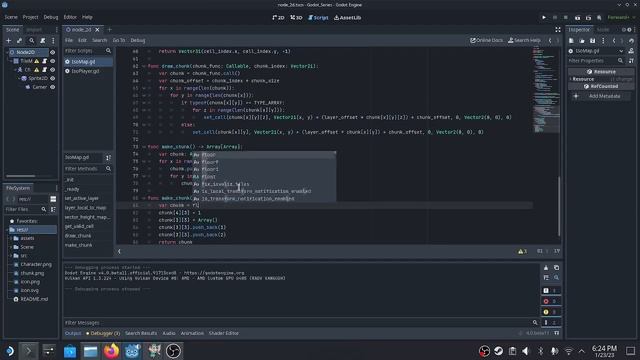Switch to the Debugger bottom panel tab
640x360 pixels.
click(103, 333)
